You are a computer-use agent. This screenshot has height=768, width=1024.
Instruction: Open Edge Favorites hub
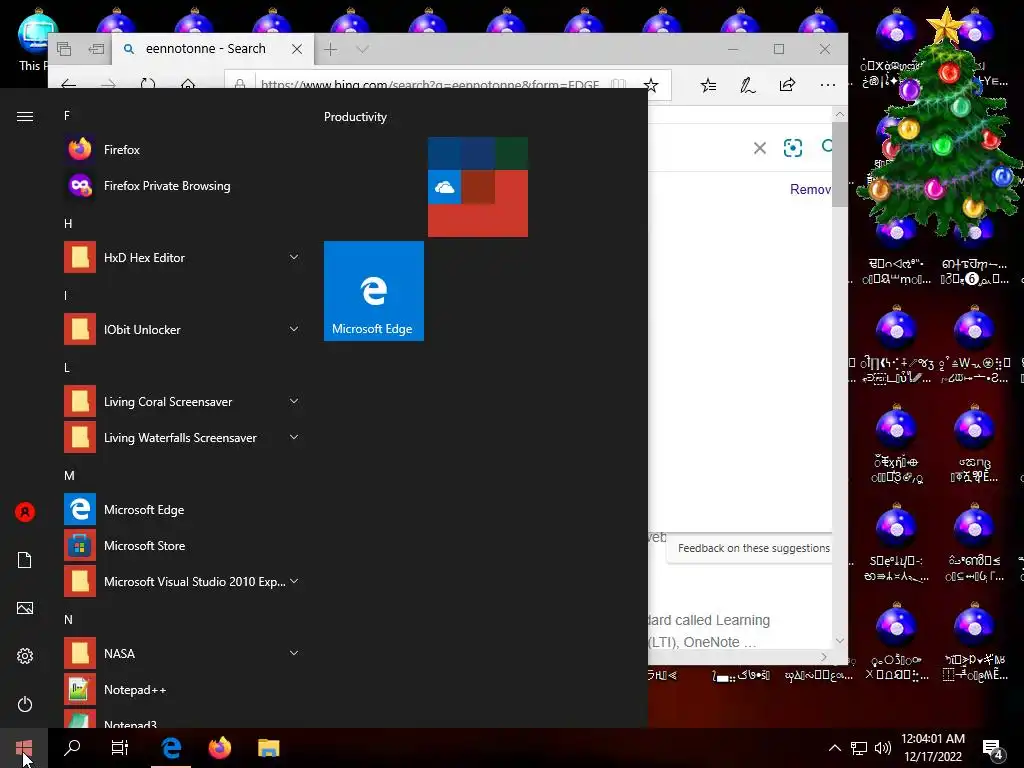tap(709, 85)
